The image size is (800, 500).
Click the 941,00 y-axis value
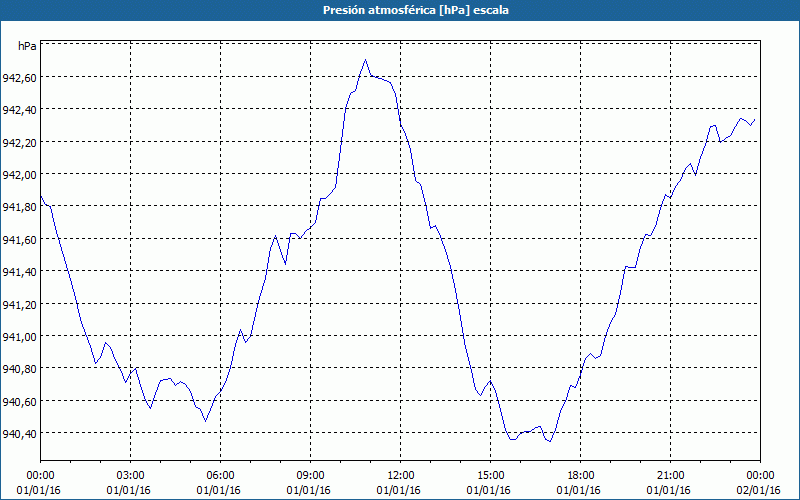click(x=19, y=336)
